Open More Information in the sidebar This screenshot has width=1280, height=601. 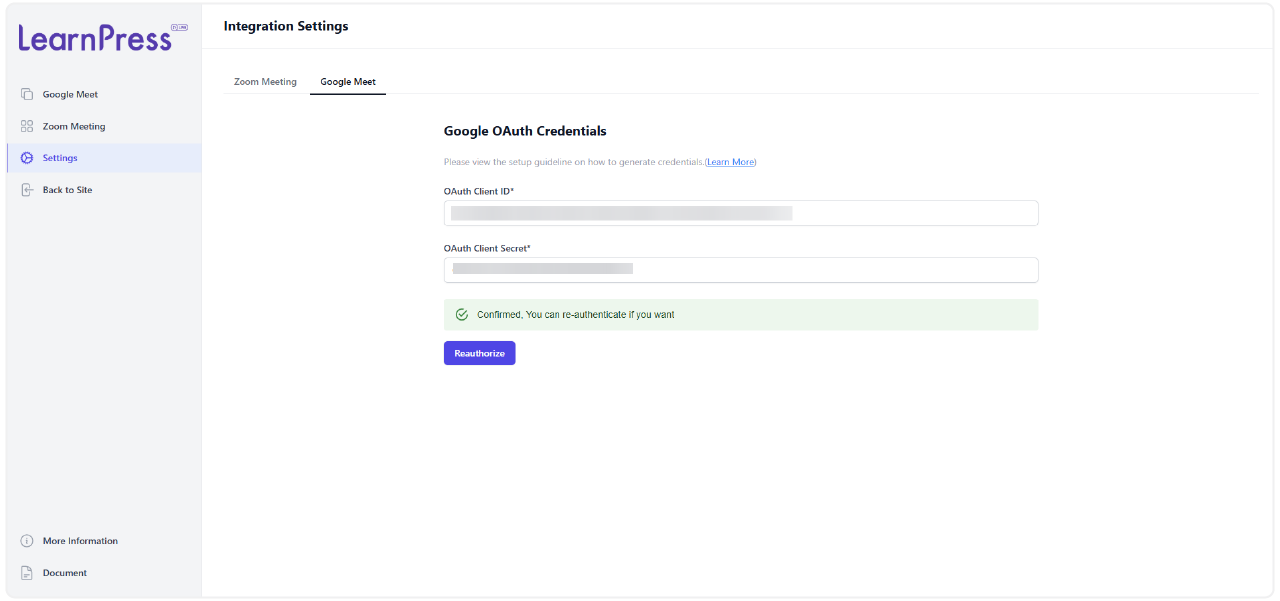pos(104,541)
